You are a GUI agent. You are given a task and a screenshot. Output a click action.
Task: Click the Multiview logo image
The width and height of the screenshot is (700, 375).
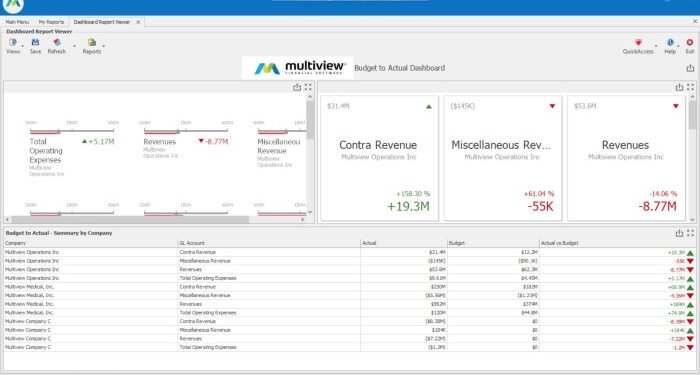pyautogui.click(x=298, y=68)
